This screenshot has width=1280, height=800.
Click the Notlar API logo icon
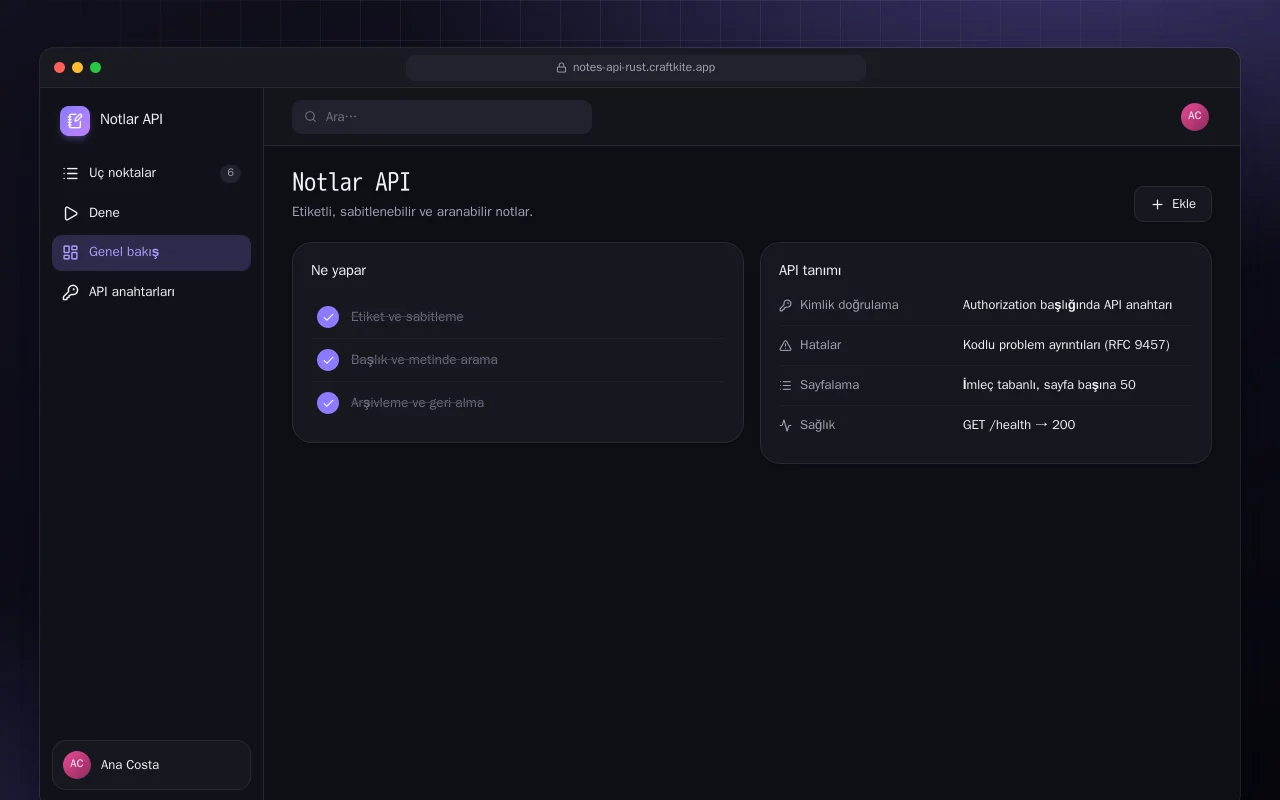pos(75,121)
